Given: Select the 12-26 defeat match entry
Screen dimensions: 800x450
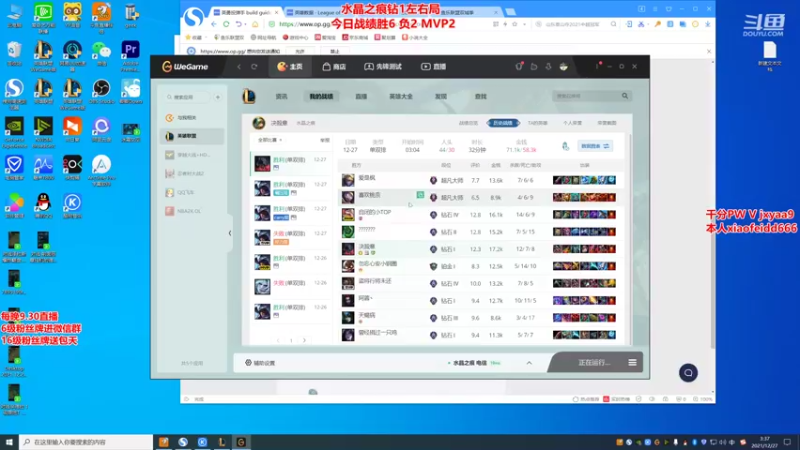Looking at the screenshot, I should coord(291,286).
